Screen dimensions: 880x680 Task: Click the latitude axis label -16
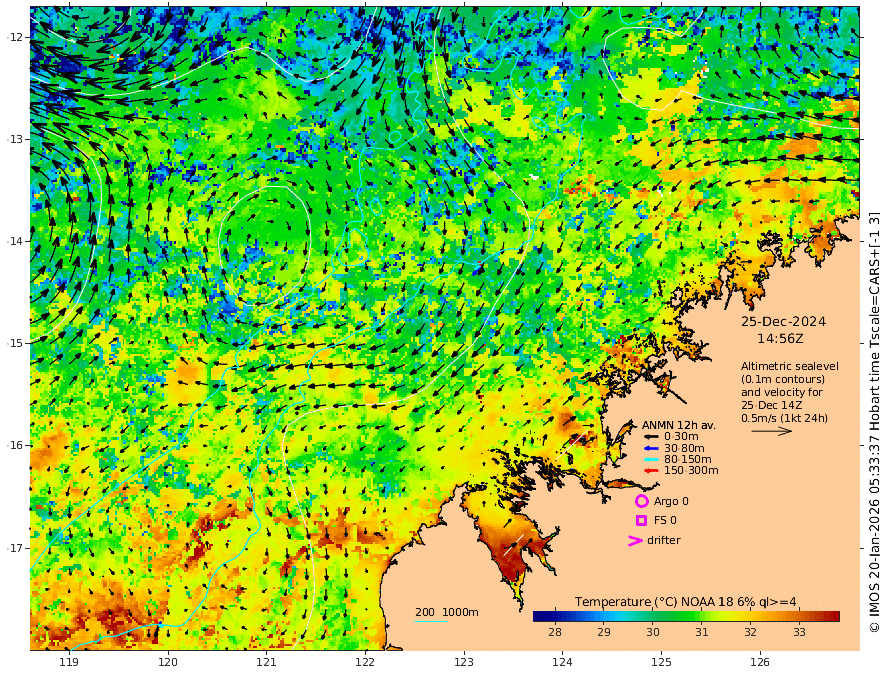click(x=15, y=445)
